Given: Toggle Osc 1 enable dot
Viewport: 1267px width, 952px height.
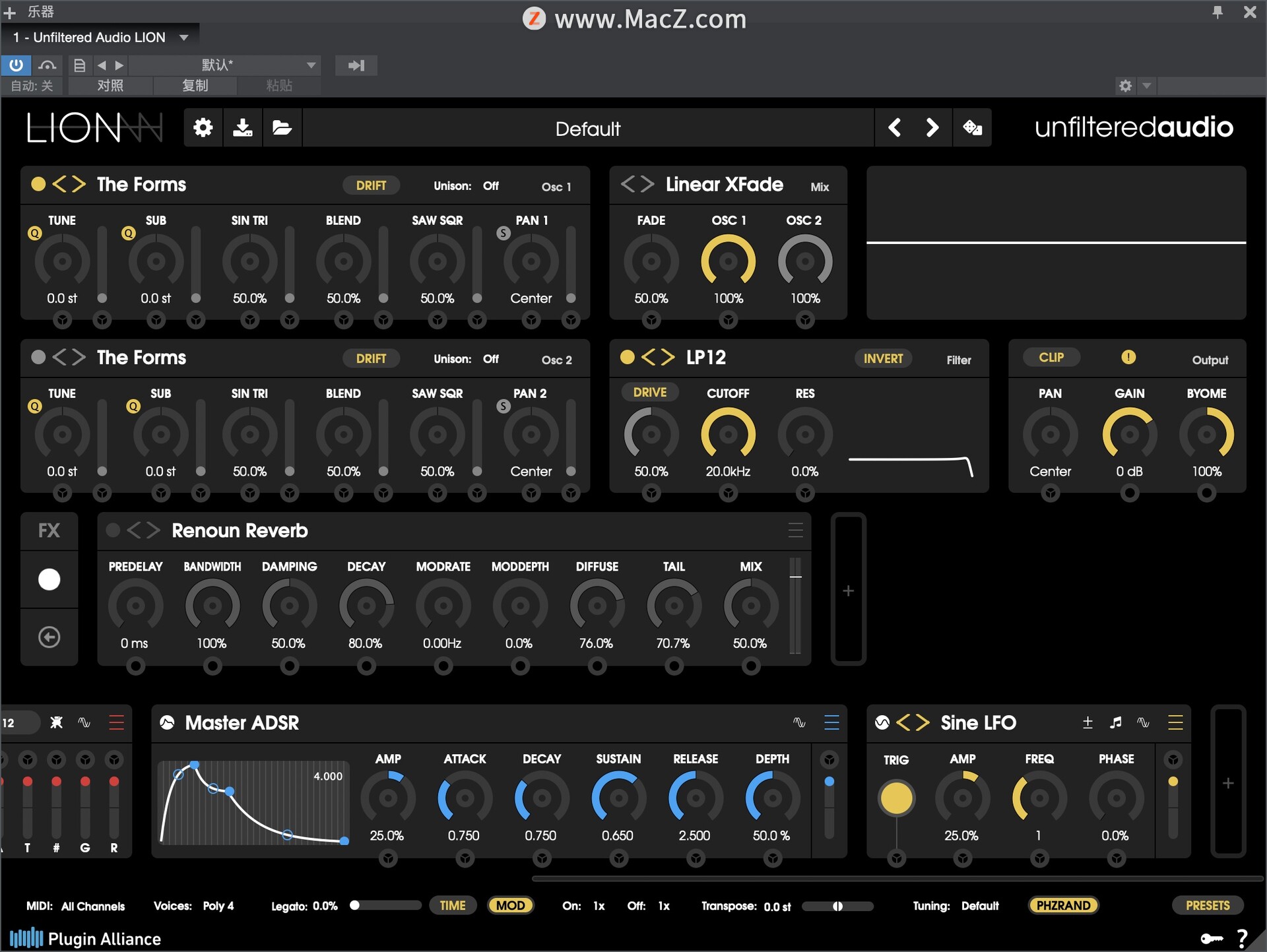Looking at the screenshot, I should (38, 184).
